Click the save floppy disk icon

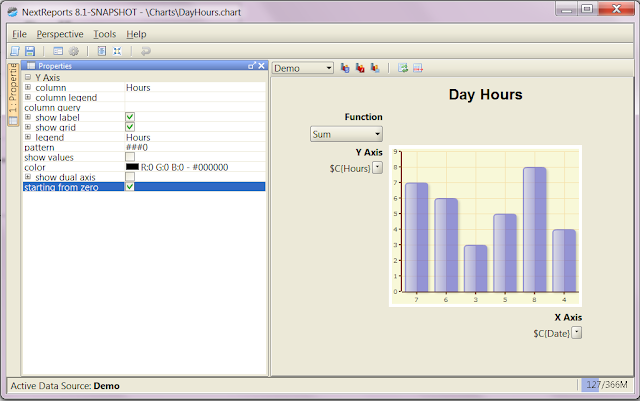click(30, 51)
